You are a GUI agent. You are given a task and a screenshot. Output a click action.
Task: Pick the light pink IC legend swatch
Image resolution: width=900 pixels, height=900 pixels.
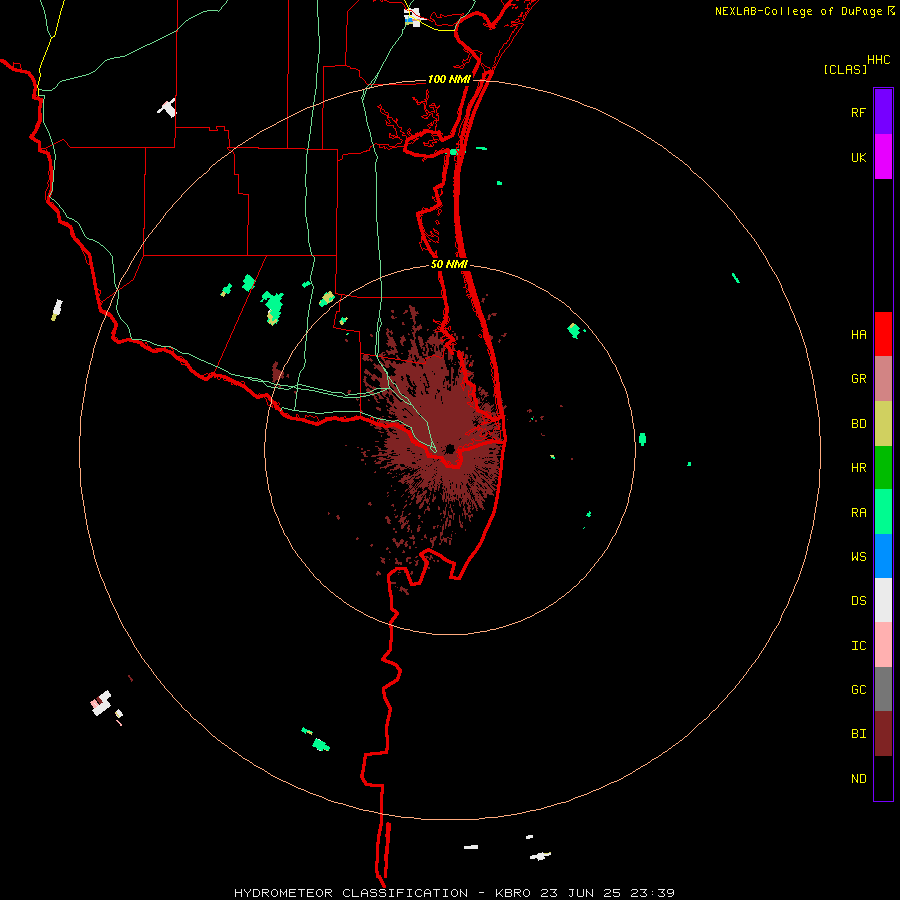[x=883, y=645]
